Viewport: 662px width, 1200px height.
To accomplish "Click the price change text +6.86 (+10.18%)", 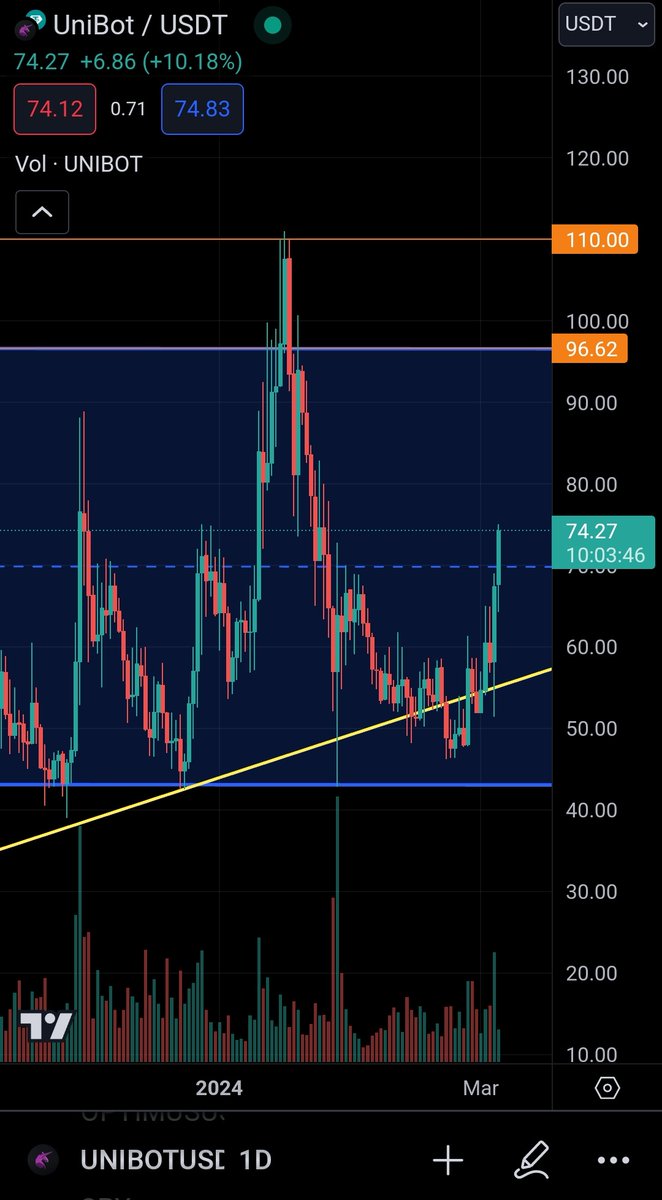I will pos(161,62).
